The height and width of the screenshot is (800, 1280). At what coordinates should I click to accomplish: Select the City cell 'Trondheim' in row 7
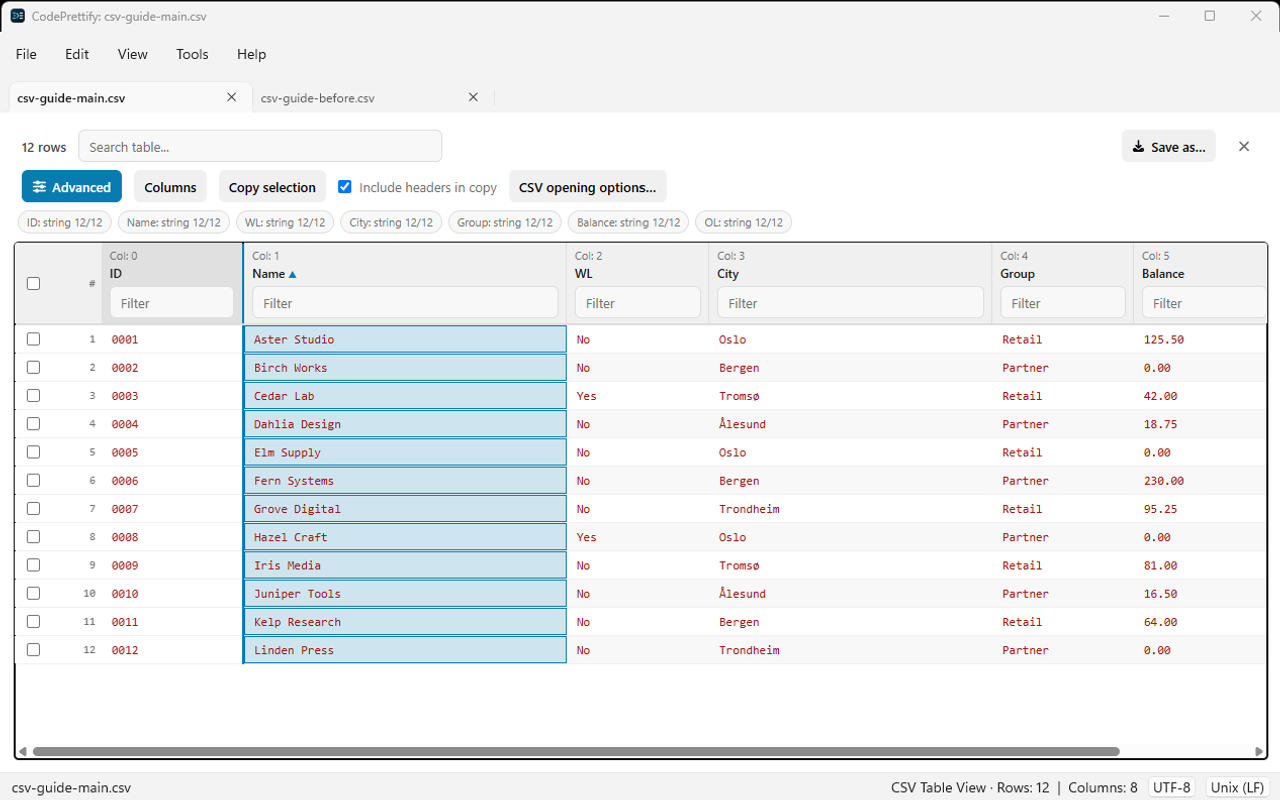(x=850, y=509)
